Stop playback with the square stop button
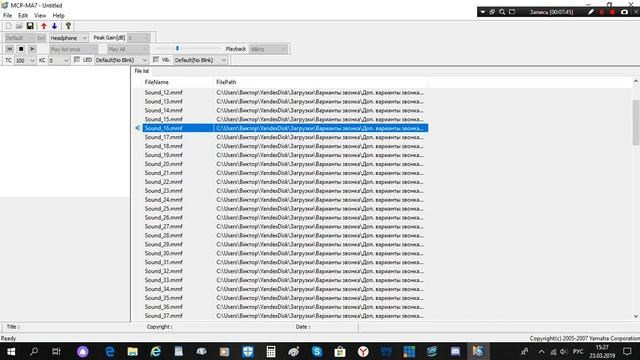Viewport: 640px width, 360px height. 21,49
